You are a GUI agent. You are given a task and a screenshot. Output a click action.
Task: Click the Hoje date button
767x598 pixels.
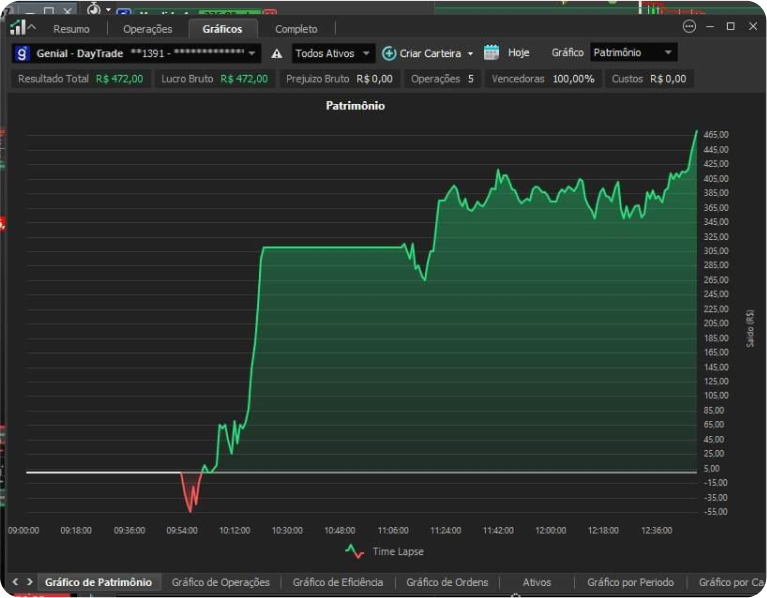[x=518, y=53]
